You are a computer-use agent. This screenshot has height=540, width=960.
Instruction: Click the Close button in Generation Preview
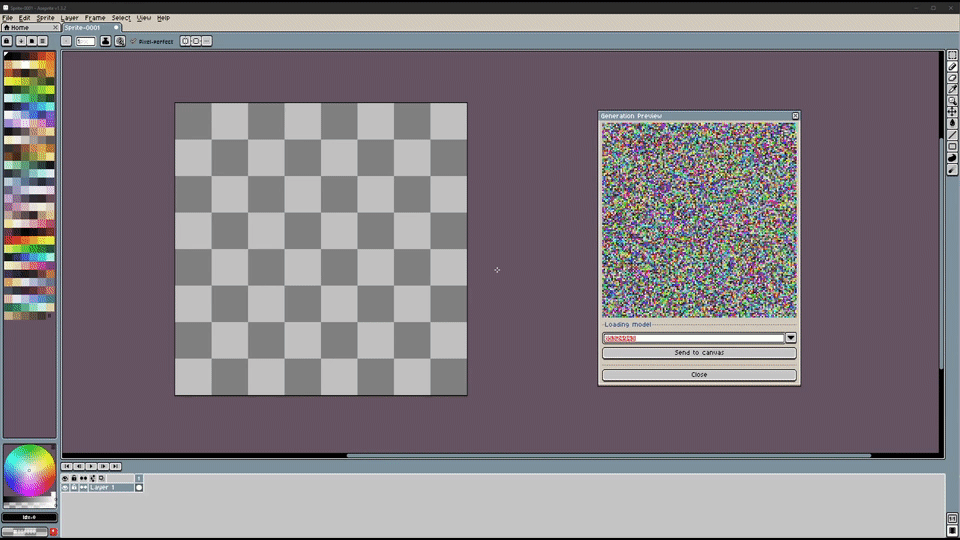pos(699,375)
